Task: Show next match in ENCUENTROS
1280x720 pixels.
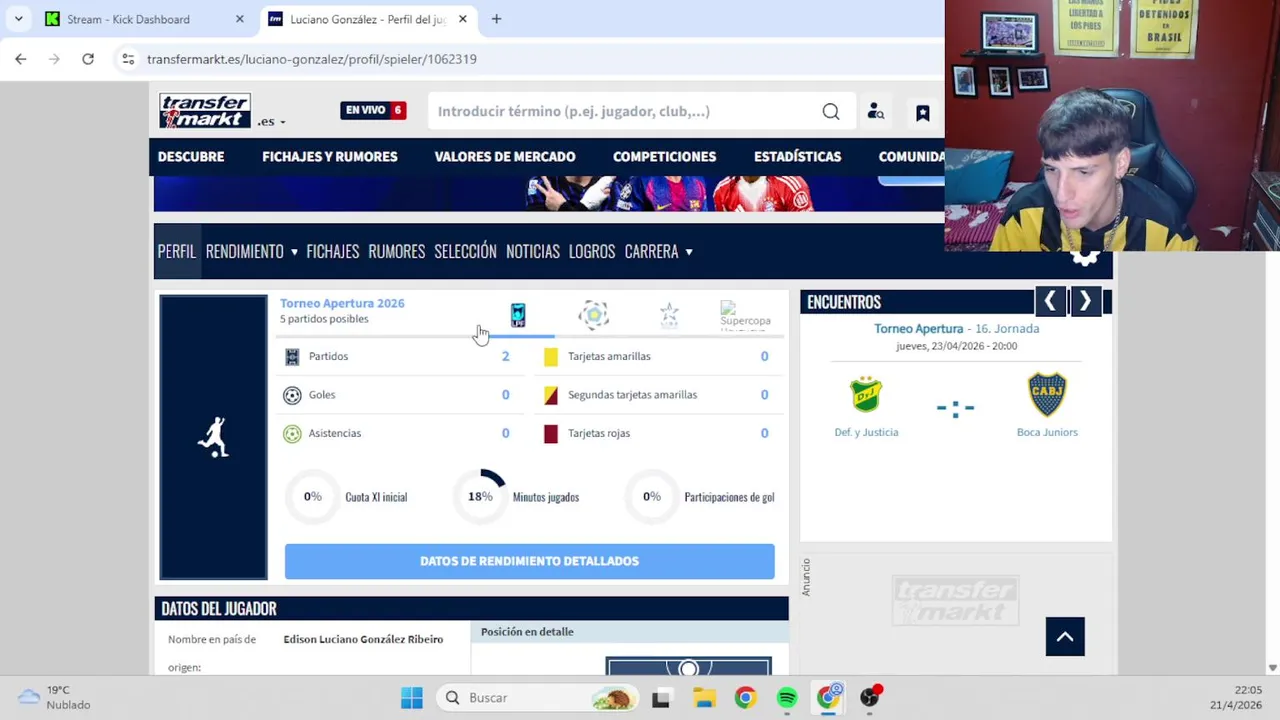Action: [1085, 301]
